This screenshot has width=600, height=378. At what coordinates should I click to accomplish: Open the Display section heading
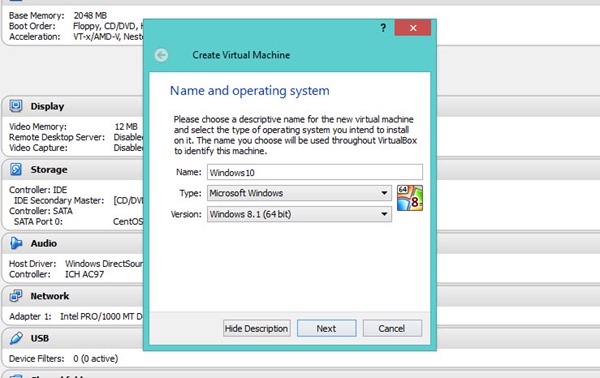pyautogui.click(x=47, y=106)
